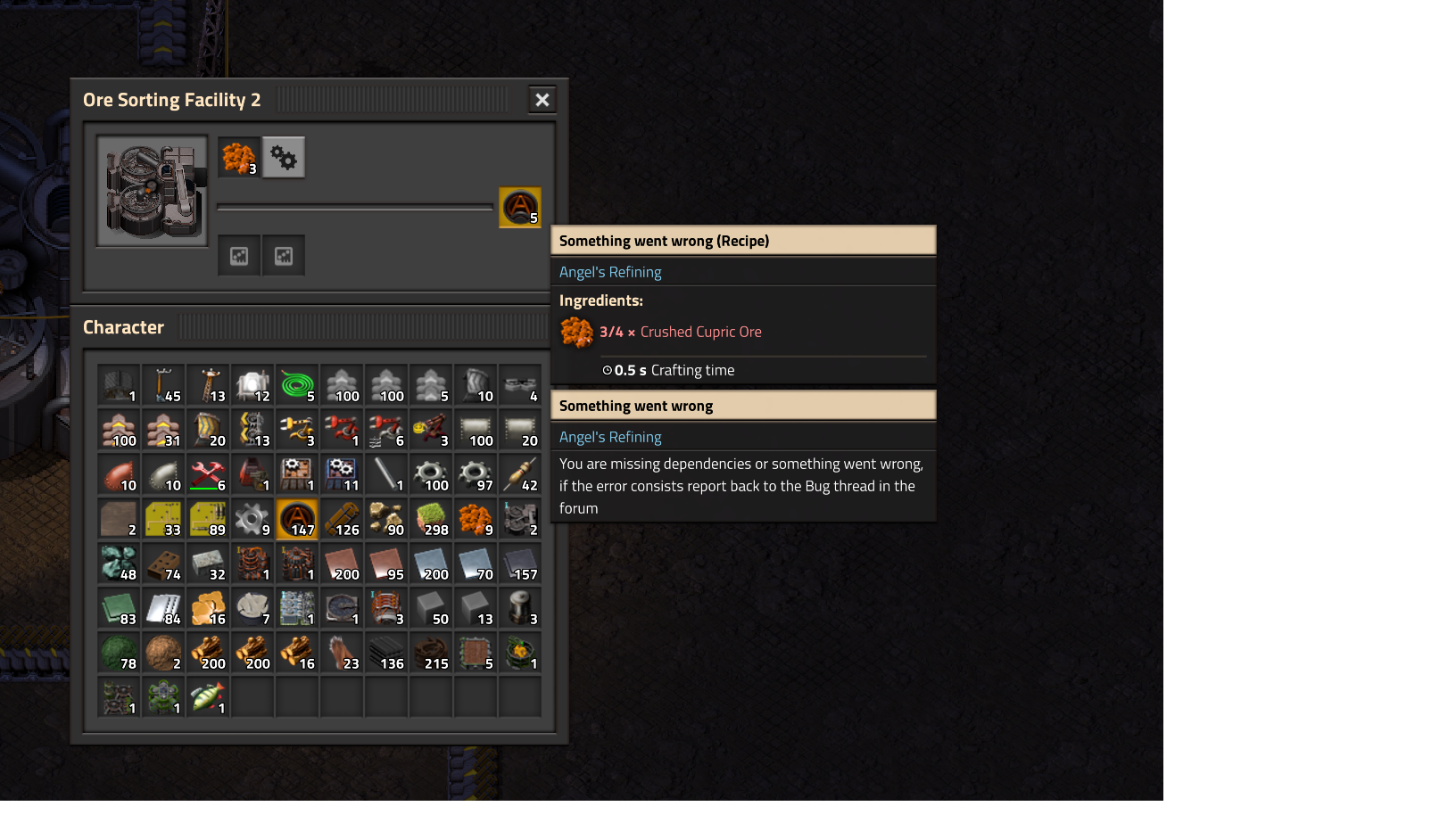Screen dimensions: 1456x831
Task: Select the wood stack of 16
Action: (x=297, y=653)
